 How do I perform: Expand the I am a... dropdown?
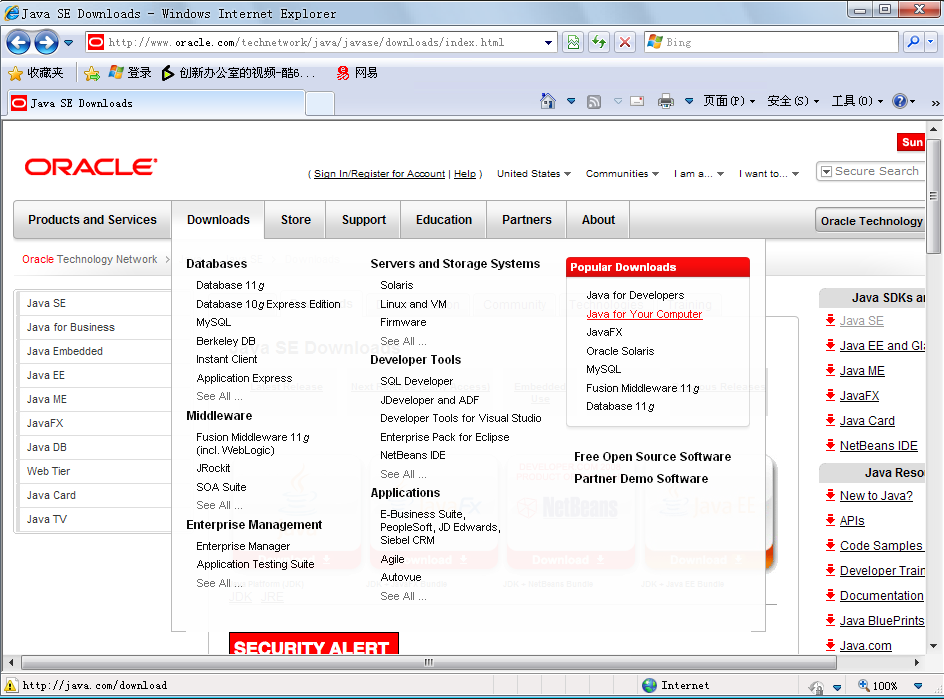[x=698, y=173]
